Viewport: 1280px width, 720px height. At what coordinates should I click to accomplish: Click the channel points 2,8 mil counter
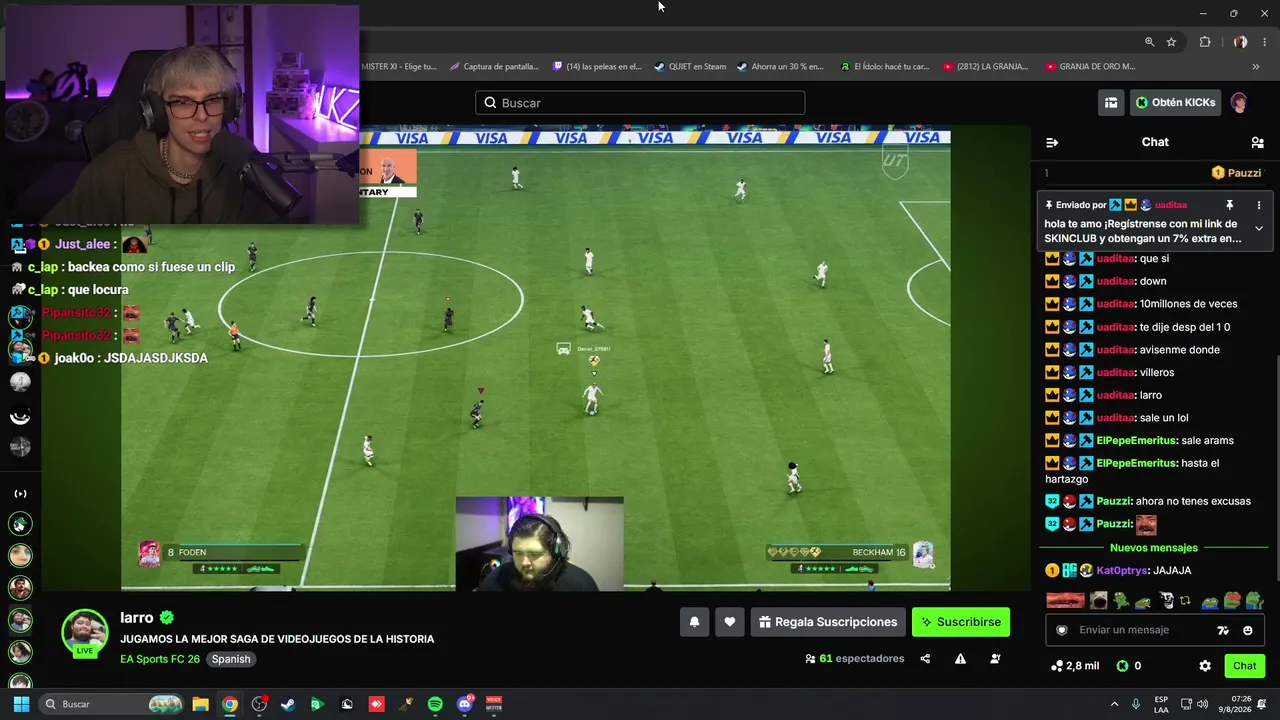click(1075, 666)
